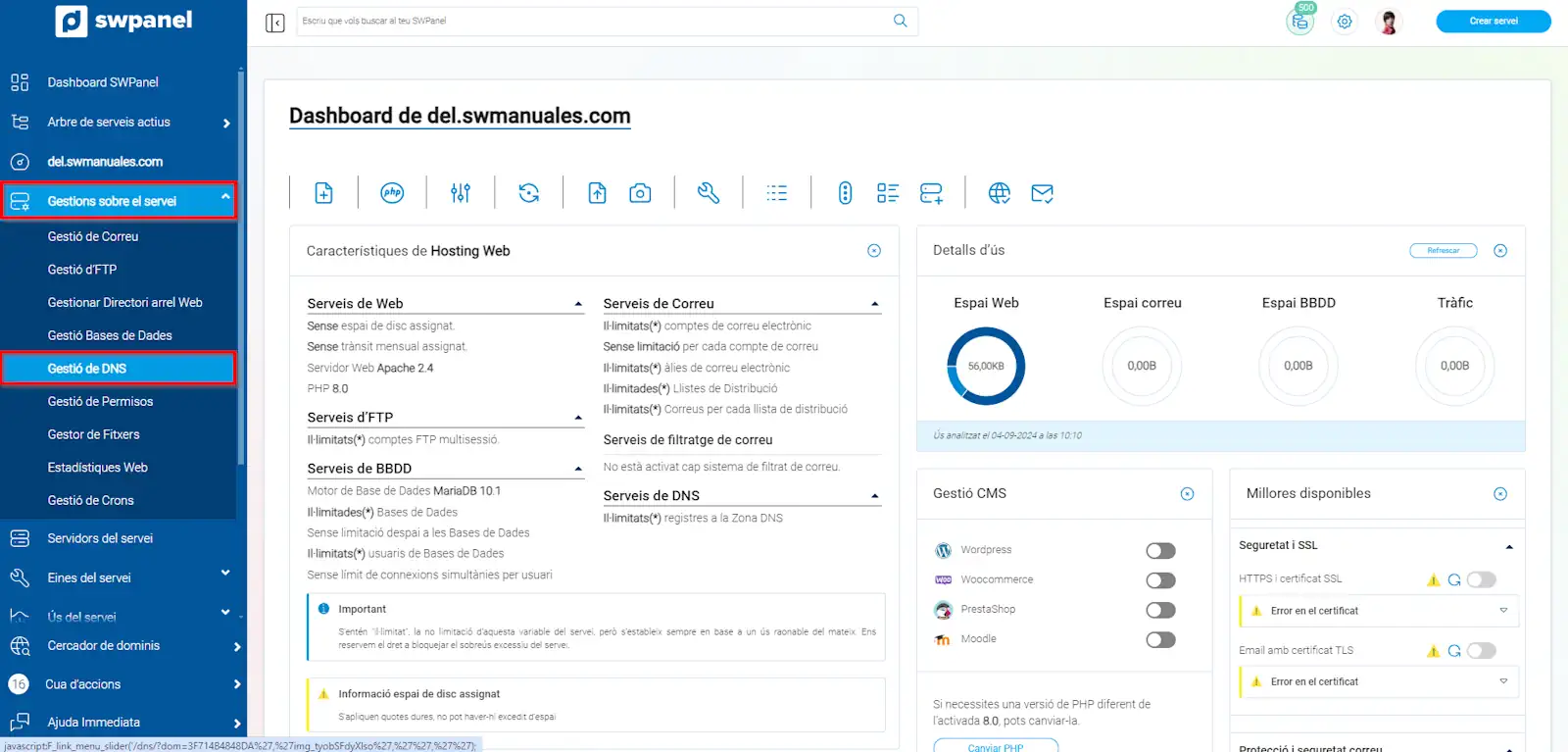This screenshot has height=752, width=1568.
Task: Click the sync/refresh toolbar icon
Action: (x=529, y=193)
